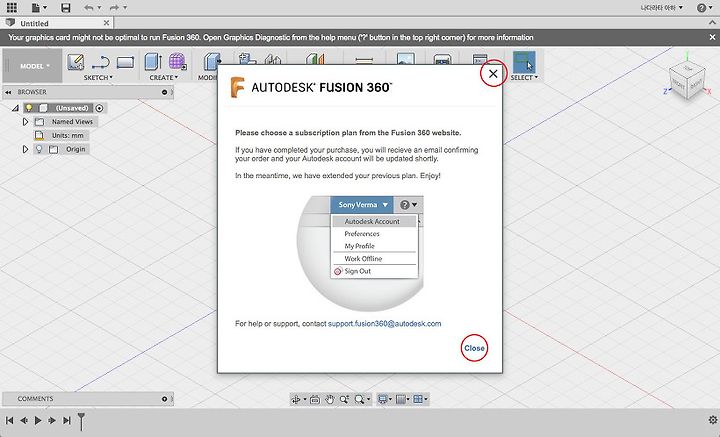Click the Insert image toolbar icon
720x437 pixels.
point(405,59)
